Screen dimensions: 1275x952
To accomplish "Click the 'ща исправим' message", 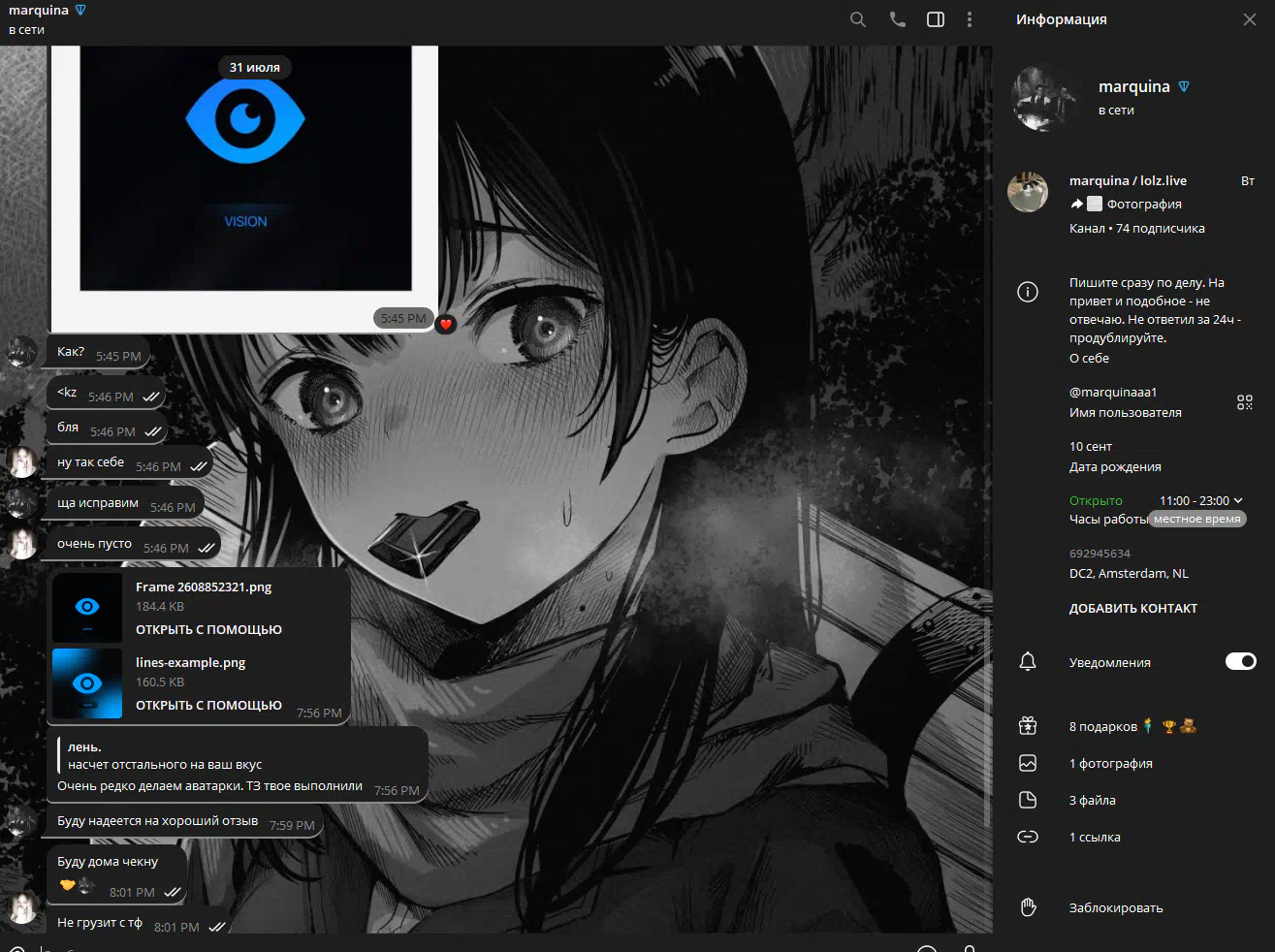I will (x=125, y=504).
